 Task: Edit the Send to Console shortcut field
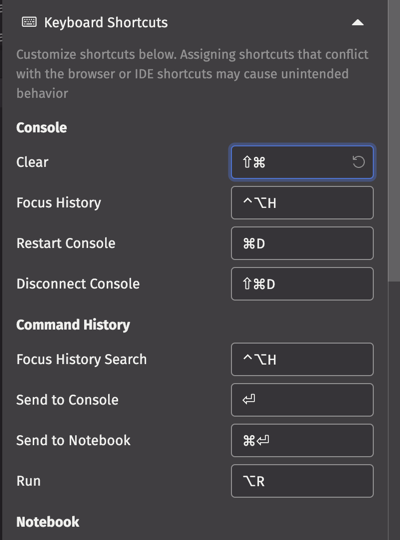click(302, 400)
